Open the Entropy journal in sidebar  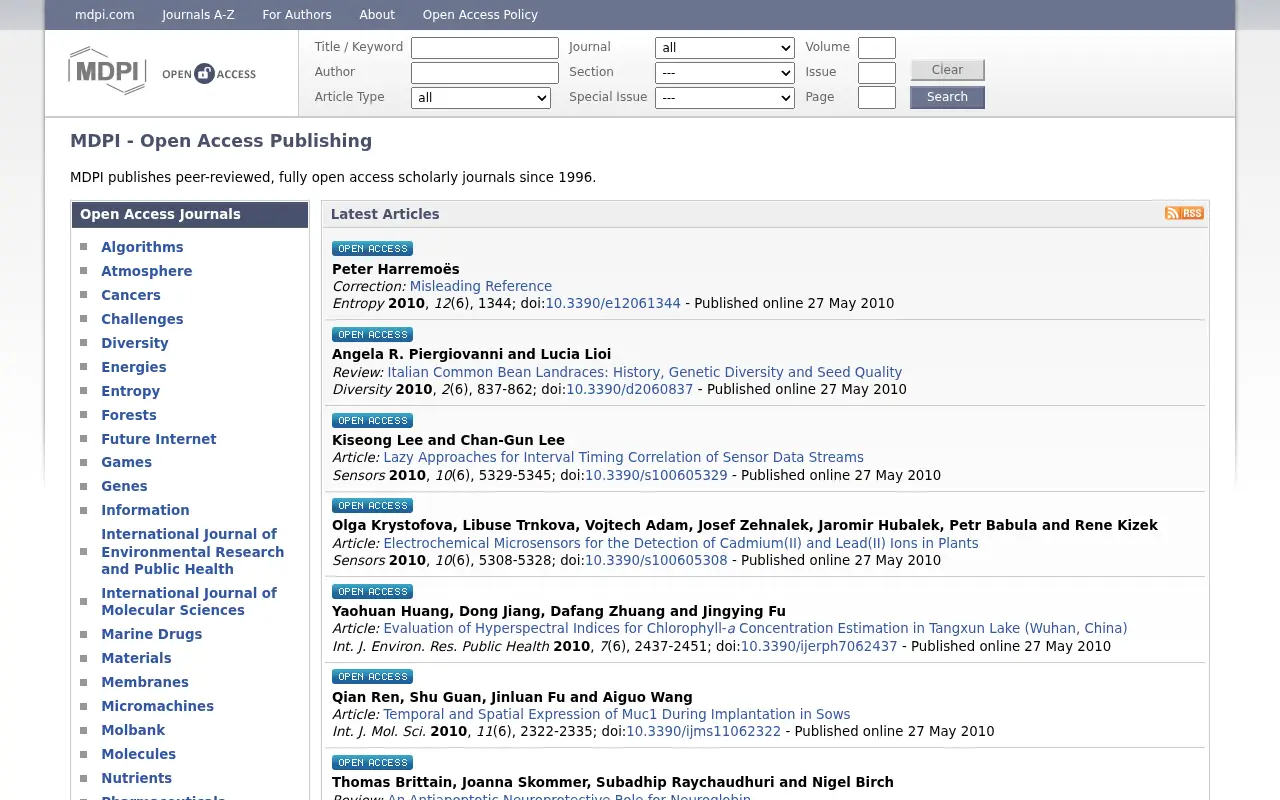pyautogui.click(x=130, y=391)
